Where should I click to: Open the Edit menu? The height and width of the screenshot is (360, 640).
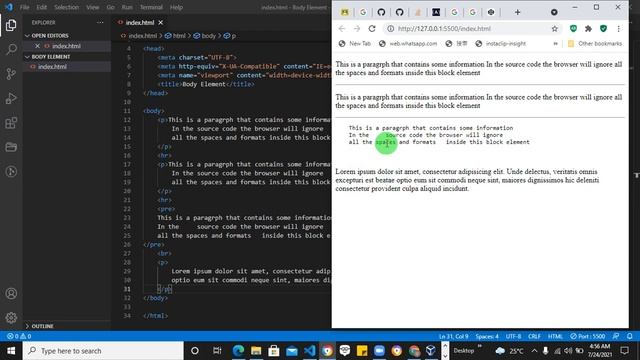41,7
